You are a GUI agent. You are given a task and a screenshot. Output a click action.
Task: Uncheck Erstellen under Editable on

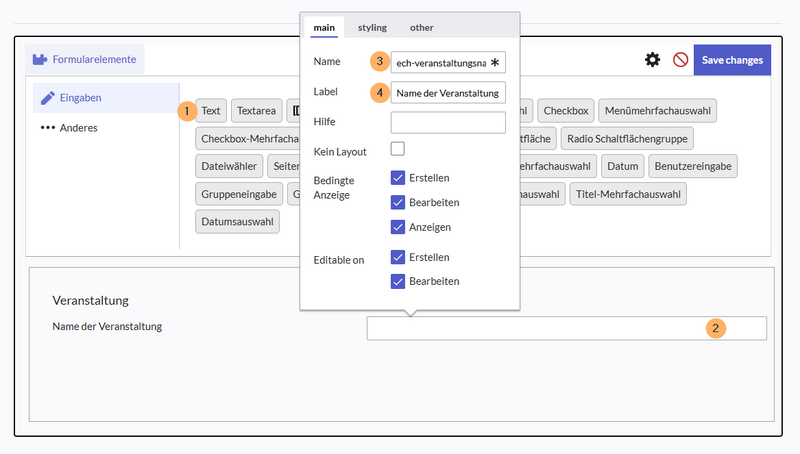point(397,257)
